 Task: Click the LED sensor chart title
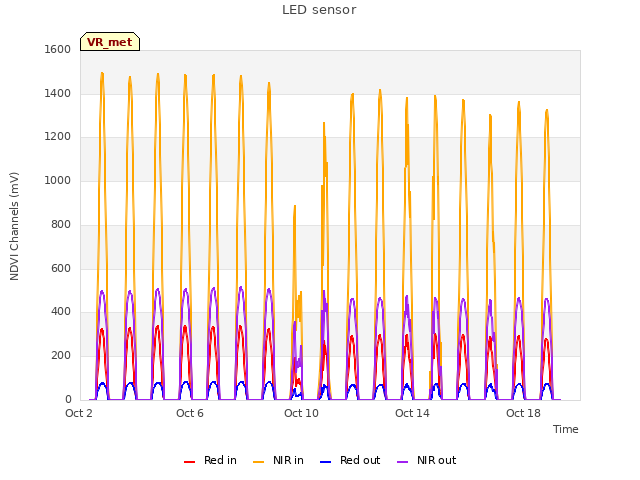point(319,10)
